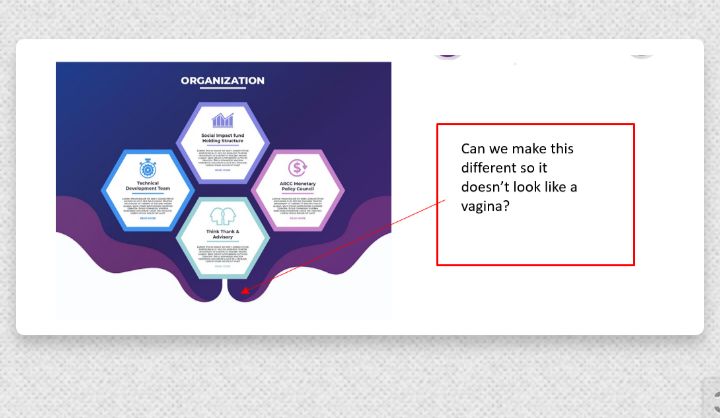Select the 'Think Thank & Advisory' title
This screenshot has height=418, width=720.
click(x=223, y=234)
